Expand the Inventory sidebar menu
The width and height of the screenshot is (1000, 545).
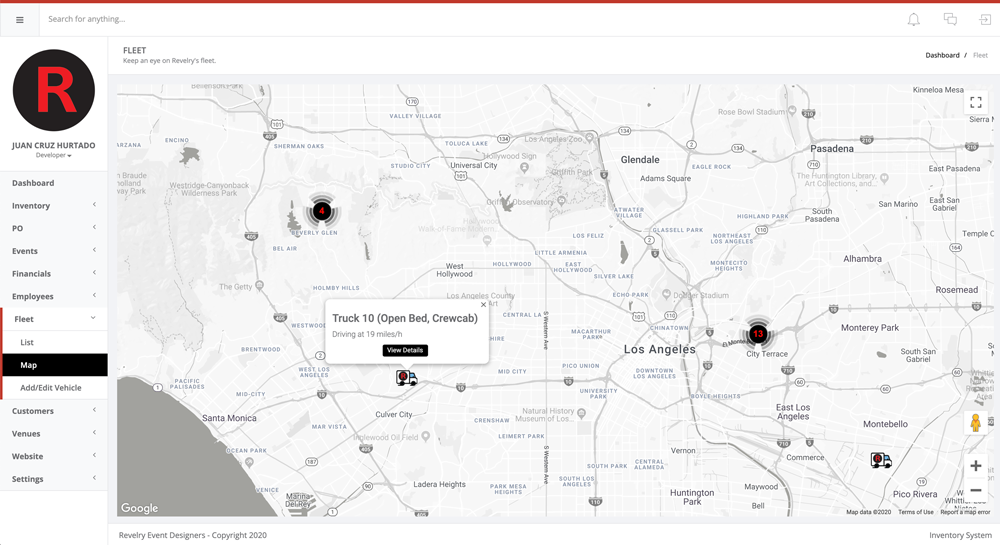54,206
